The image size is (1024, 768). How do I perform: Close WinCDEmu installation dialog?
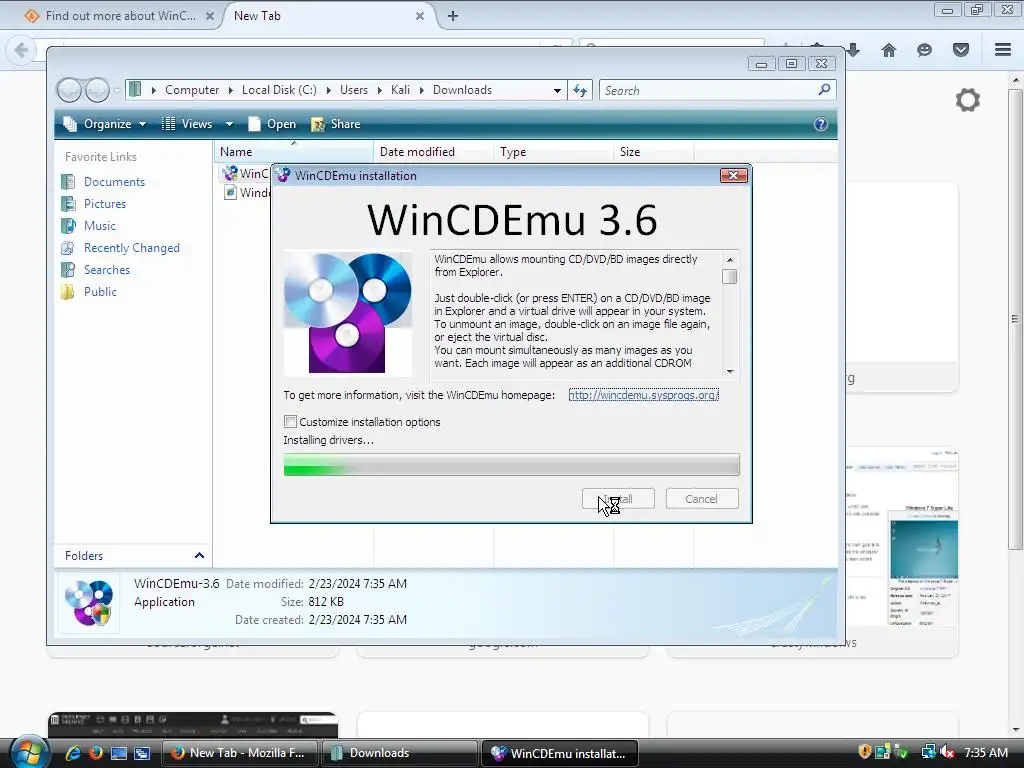pyautogui.click(x=733, y=176)
